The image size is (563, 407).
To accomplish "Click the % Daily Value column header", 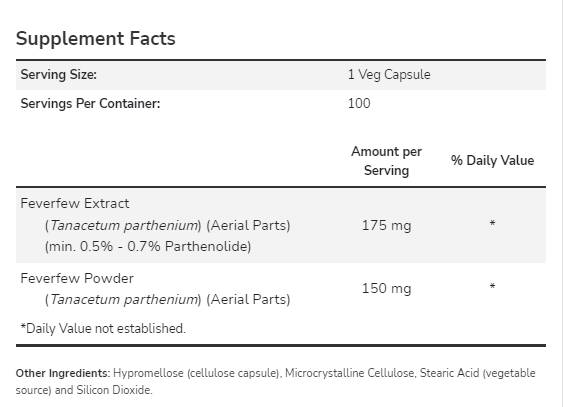I will 493,160.
